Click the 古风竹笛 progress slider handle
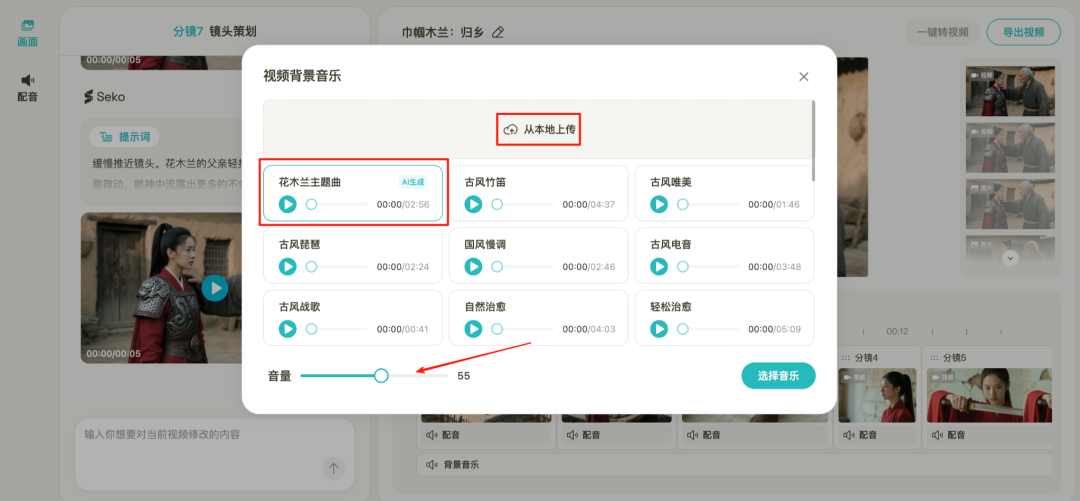 [x=497, y=205]
